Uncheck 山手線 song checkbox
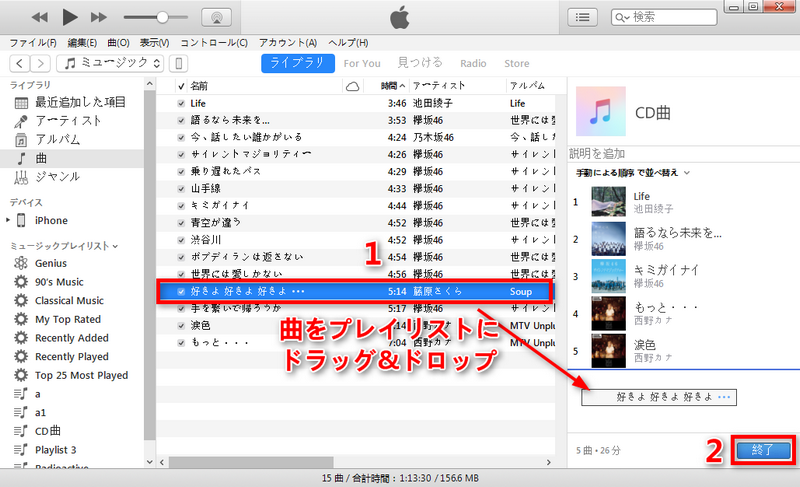This screenshot has height=487, width=800. coord(181,189)
